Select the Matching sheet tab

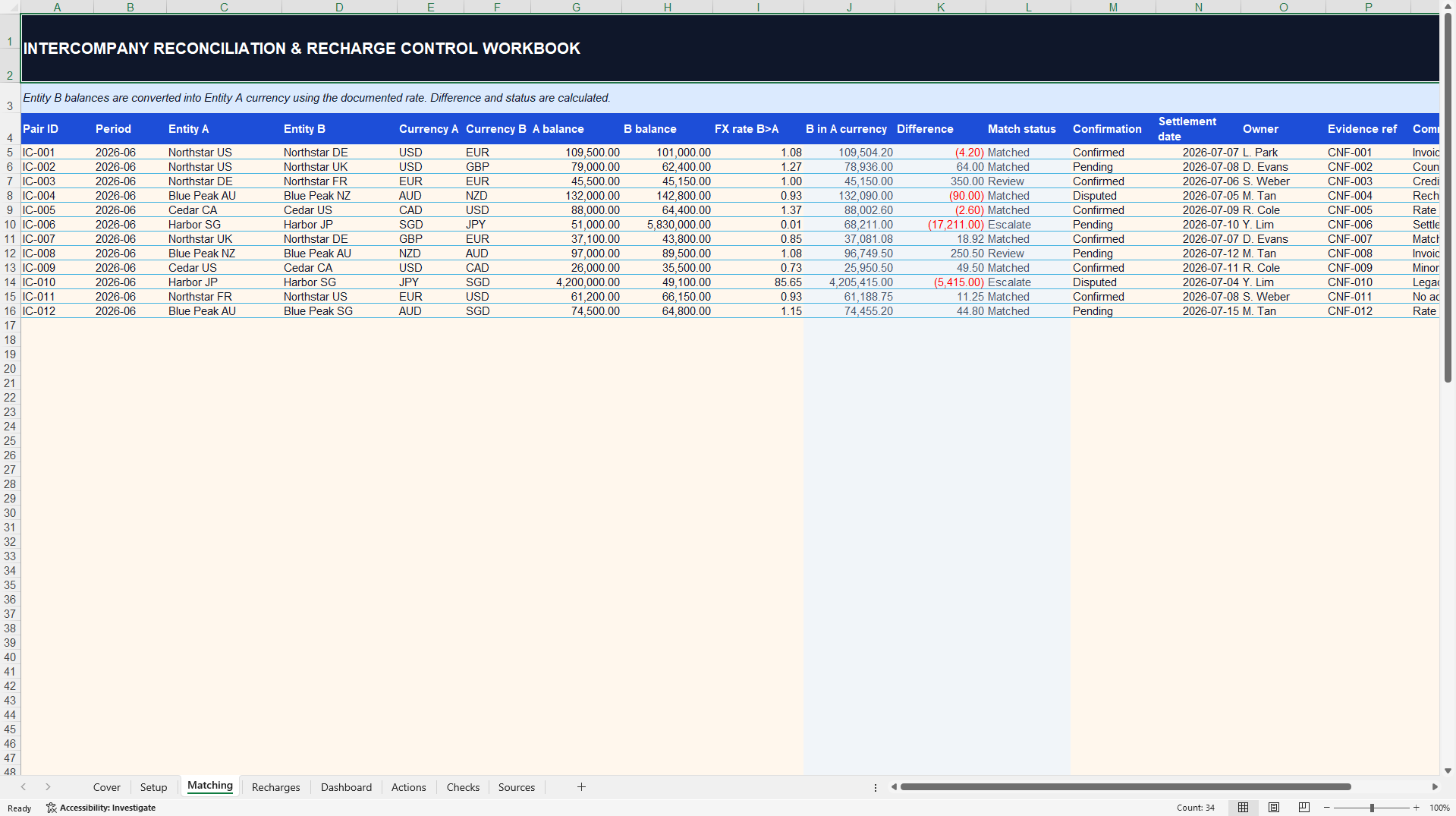pyautogui.click(x=210, y=786)
